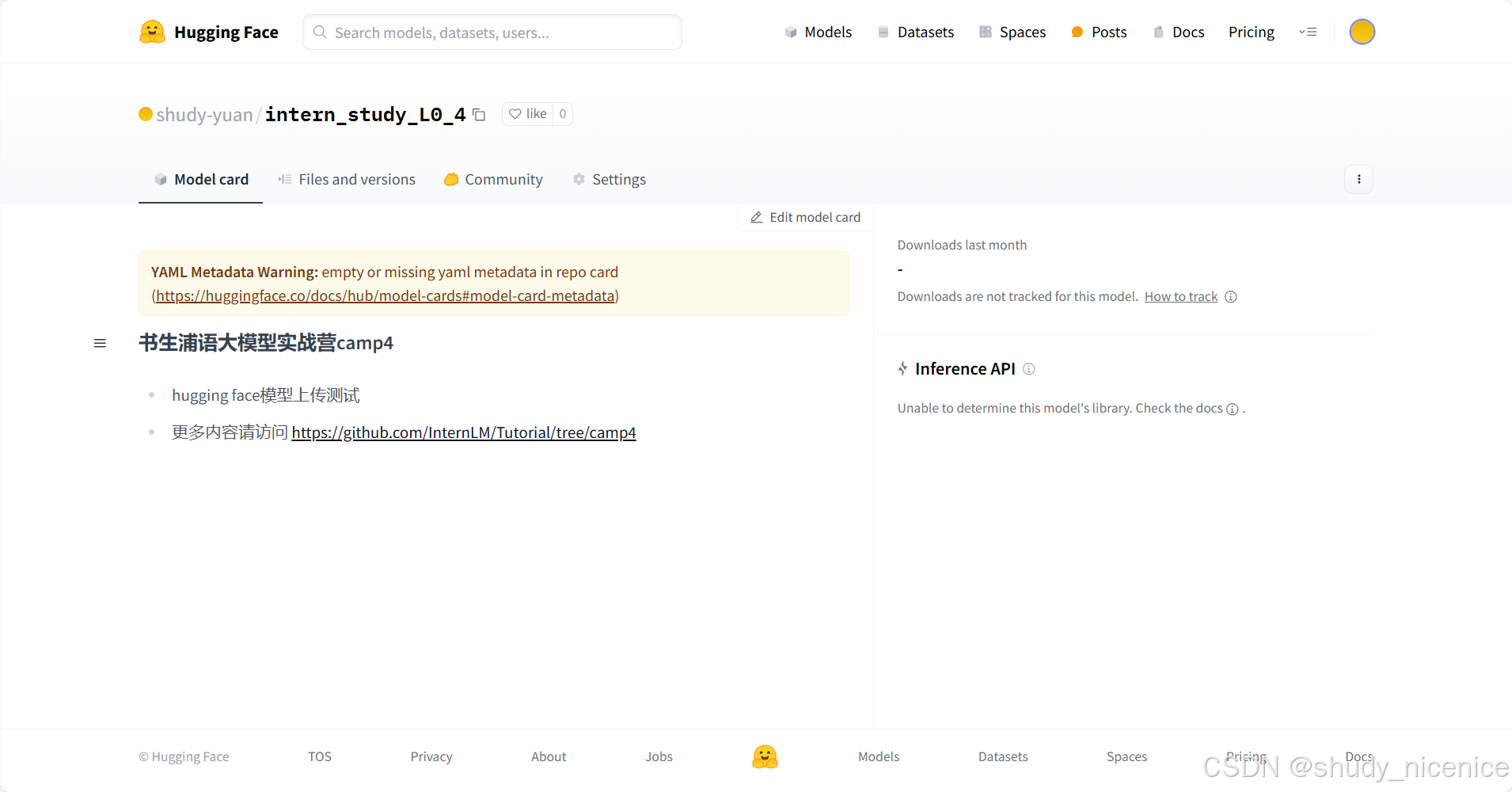The width and height of the screenshot is (1512, 792).
Task: Click the like count number 0
Action: click(563, 114)
